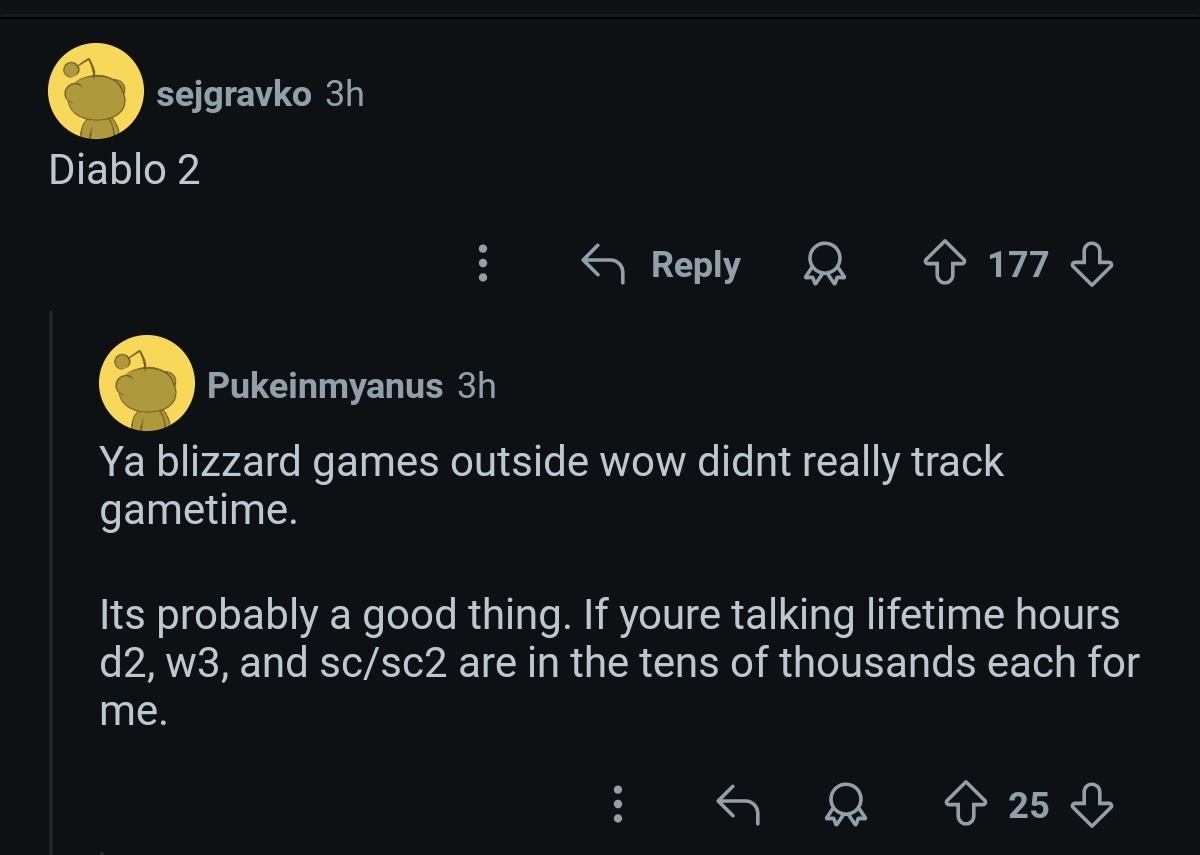Award the Pukeinmyanus reply
Screen dimensions: 1200x855
(x=846, y=804)
